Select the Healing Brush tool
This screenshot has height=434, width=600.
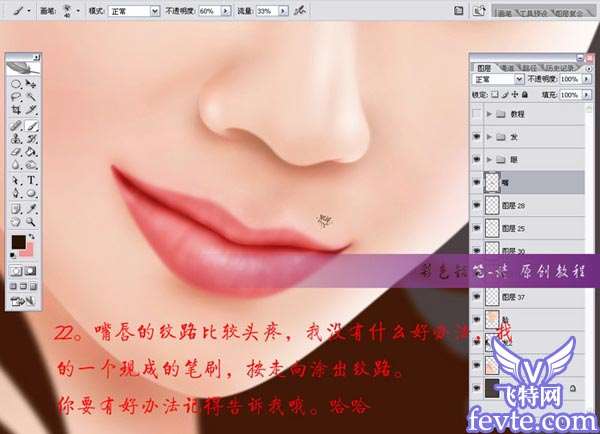click(x=16, y=126)
